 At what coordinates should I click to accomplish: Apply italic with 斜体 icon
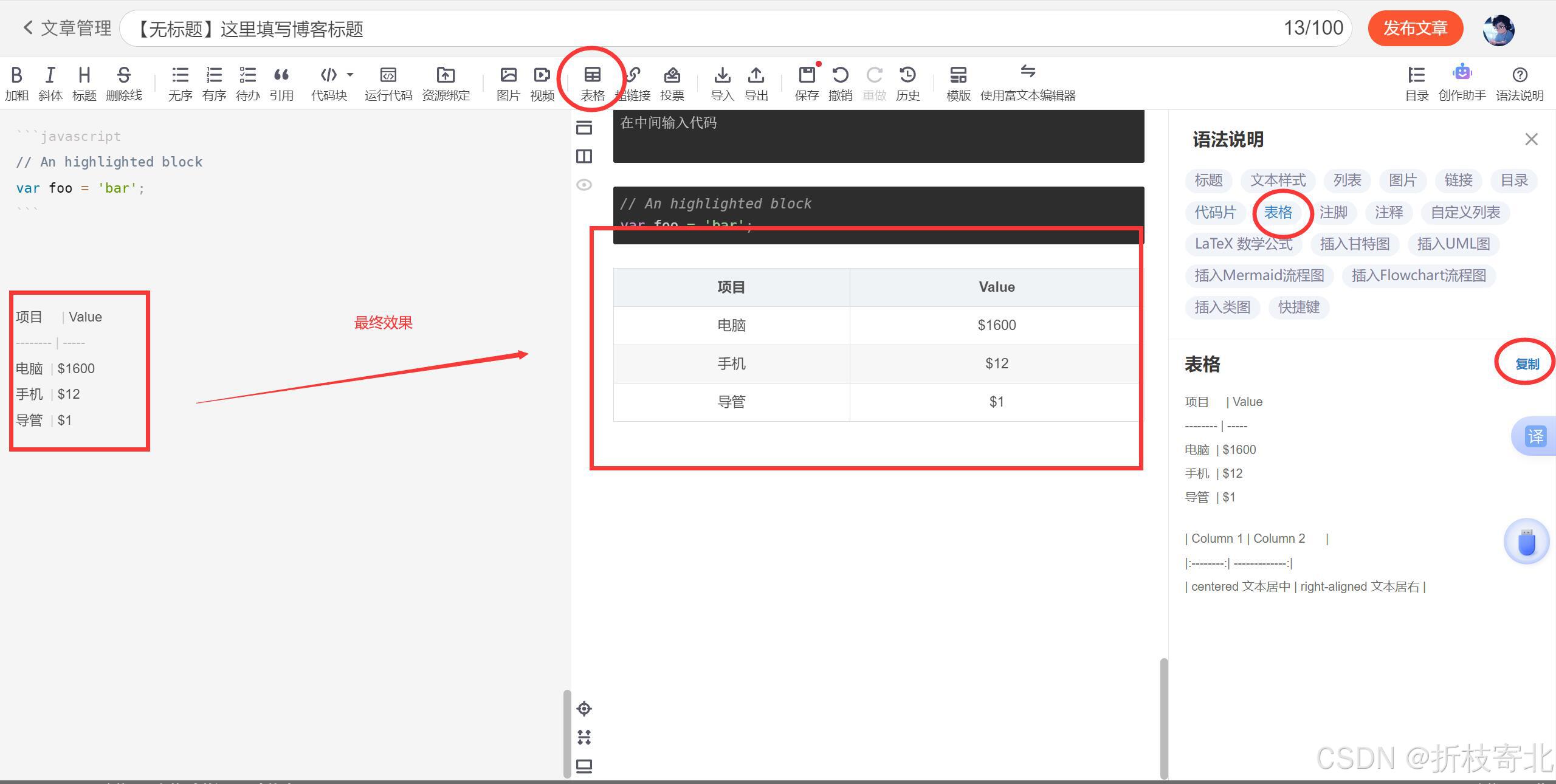tap(50, 83)
